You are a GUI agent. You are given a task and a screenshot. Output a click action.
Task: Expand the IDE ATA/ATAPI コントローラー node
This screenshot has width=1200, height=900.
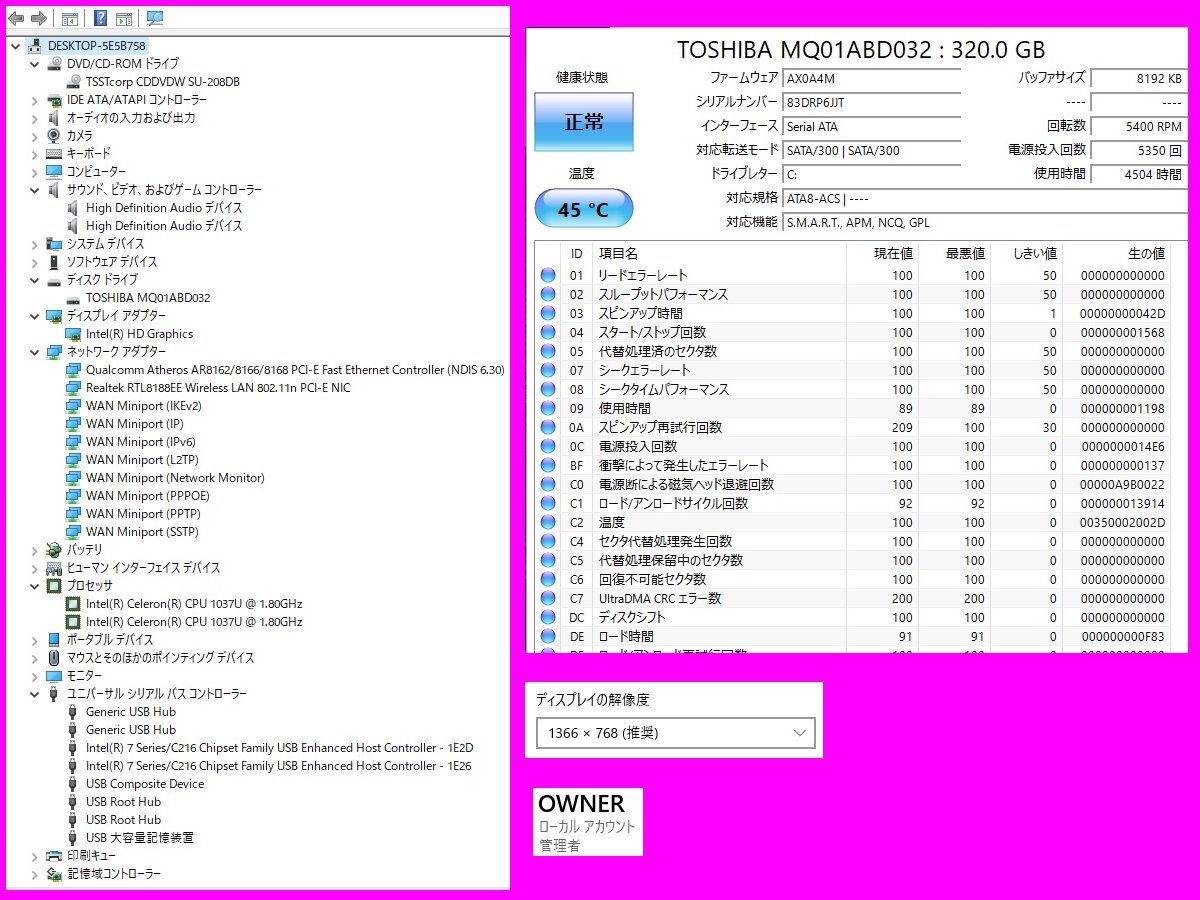[35, 99]
